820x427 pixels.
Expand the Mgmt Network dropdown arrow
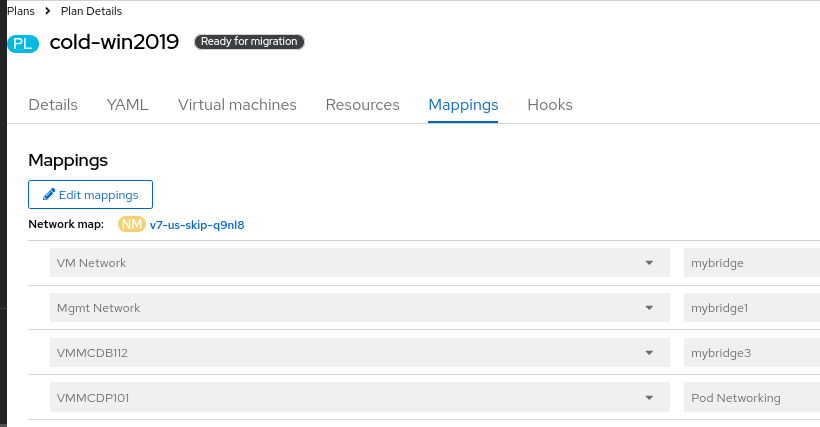coord(649,308)
